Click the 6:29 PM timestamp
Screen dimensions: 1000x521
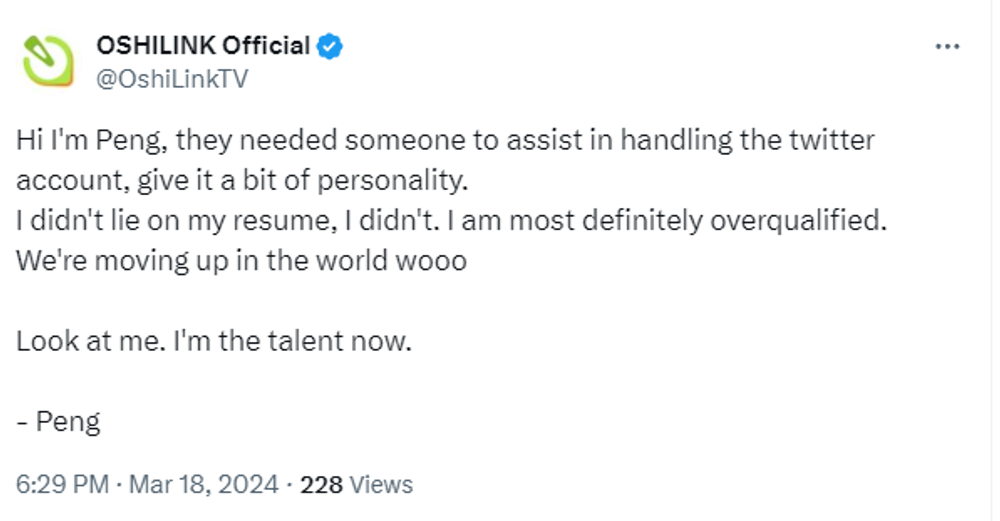(62, 485)
